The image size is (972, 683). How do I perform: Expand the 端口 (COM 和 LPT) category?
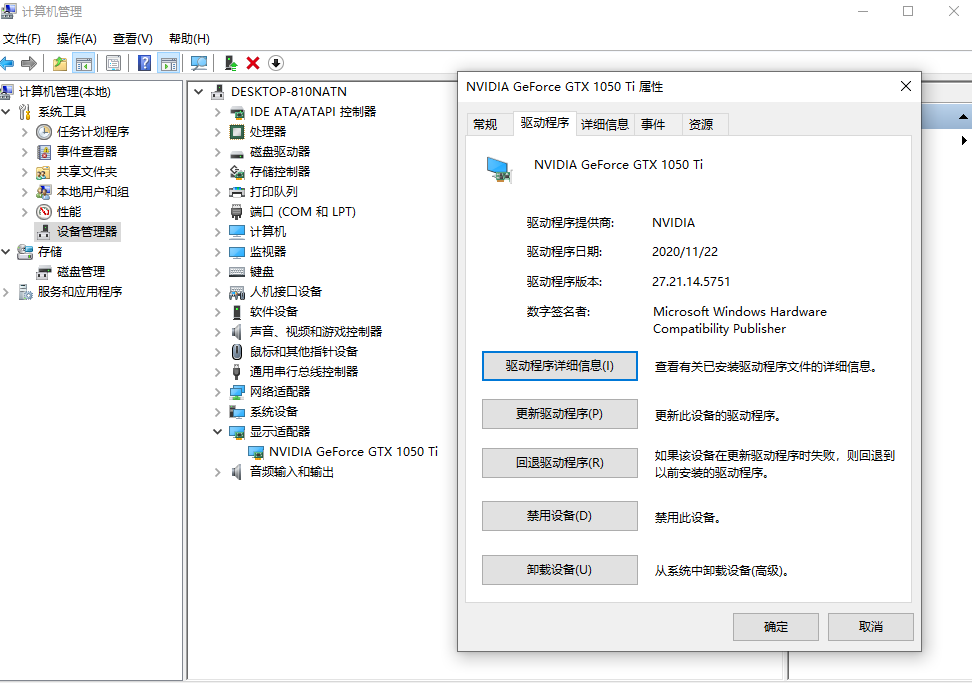point(218,212)
